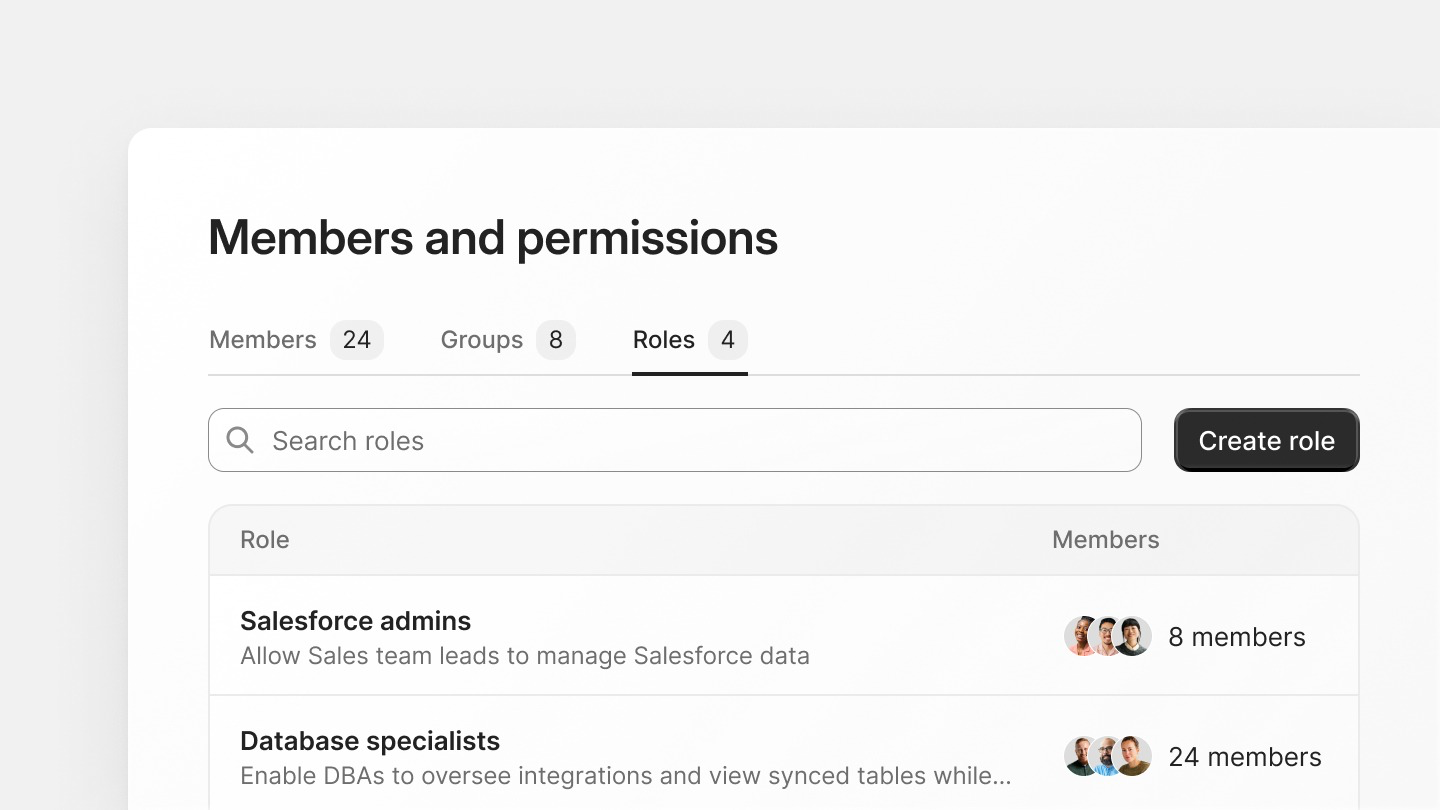
Task: Click the search magnifier icon
Action: (x=240, y=440)
